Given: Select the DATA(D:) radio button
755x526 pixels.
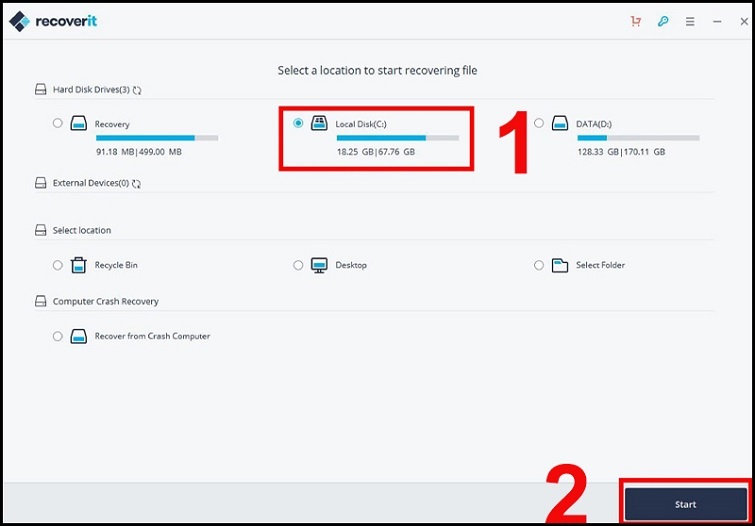Looking at the screenshot, I should pos(539,123).
